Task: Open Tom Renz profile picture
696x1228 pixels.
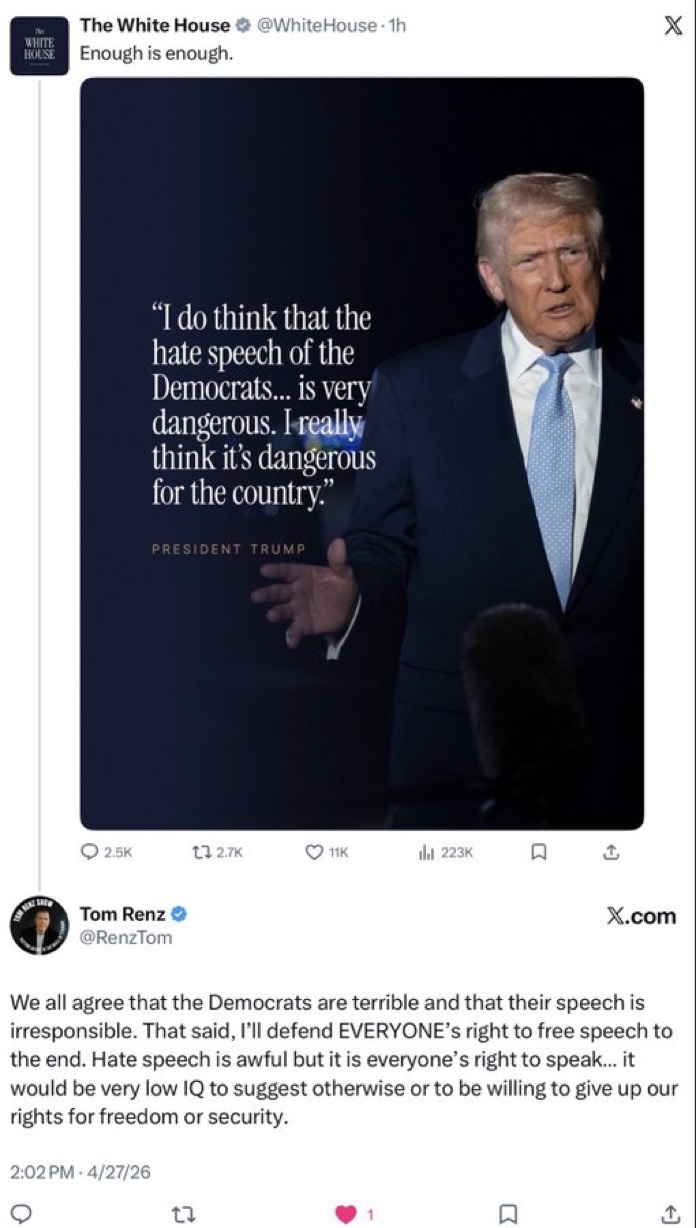Action: [39, 925]
